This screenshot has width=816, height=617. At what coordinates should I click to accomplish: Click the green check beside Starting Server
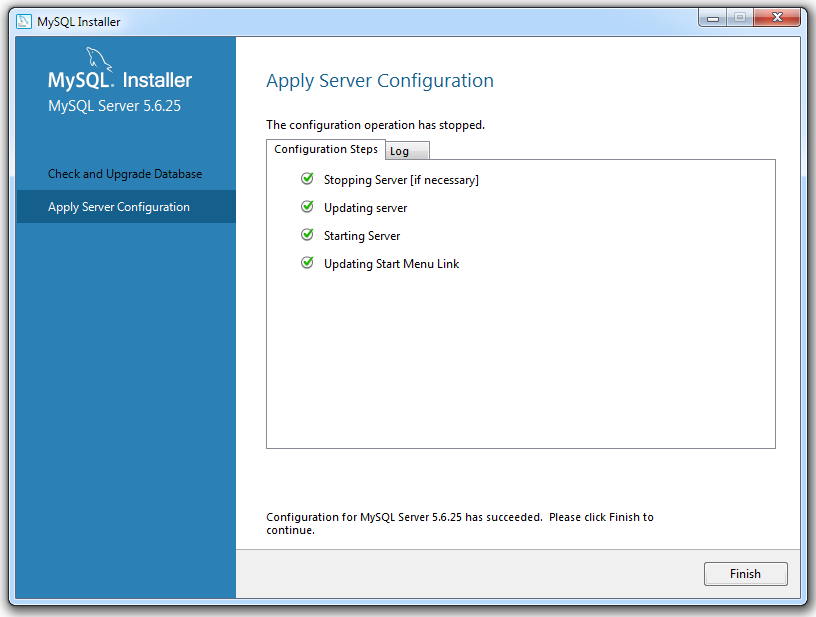tap(307, 235)
